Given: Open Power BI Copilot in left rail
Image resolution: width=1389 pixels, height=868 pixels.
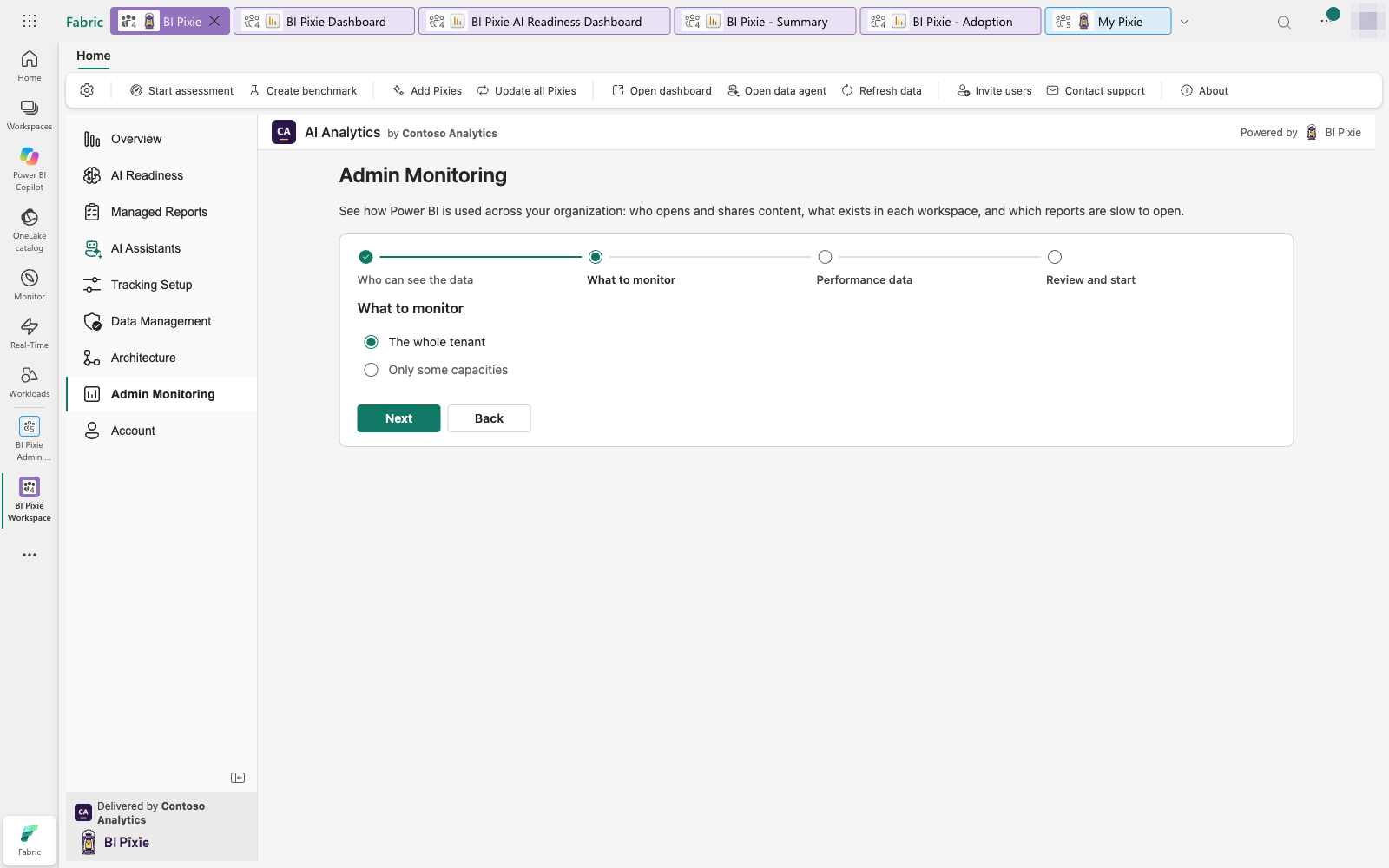Looking at the screenshot, I should pyautogui.click(x=30, y=168).
